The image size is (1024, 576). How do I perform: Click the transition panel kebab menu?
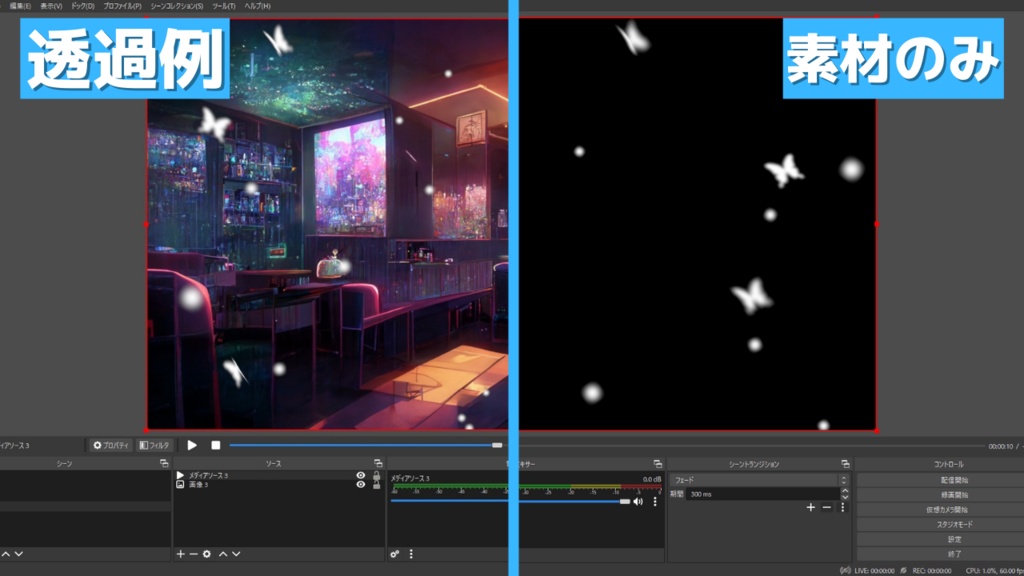coord(842,508)
